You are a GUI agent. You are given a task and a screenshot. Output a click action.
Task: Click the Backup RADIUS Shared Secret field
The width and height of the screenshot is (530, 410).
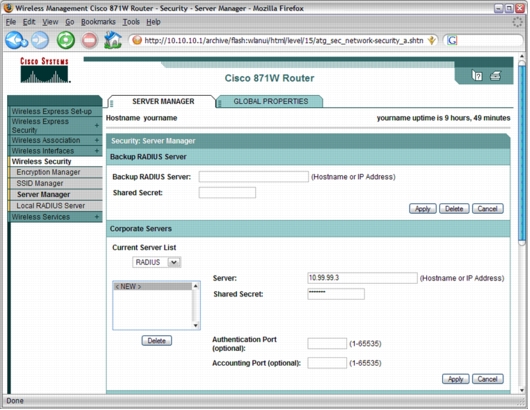(227, 193)
